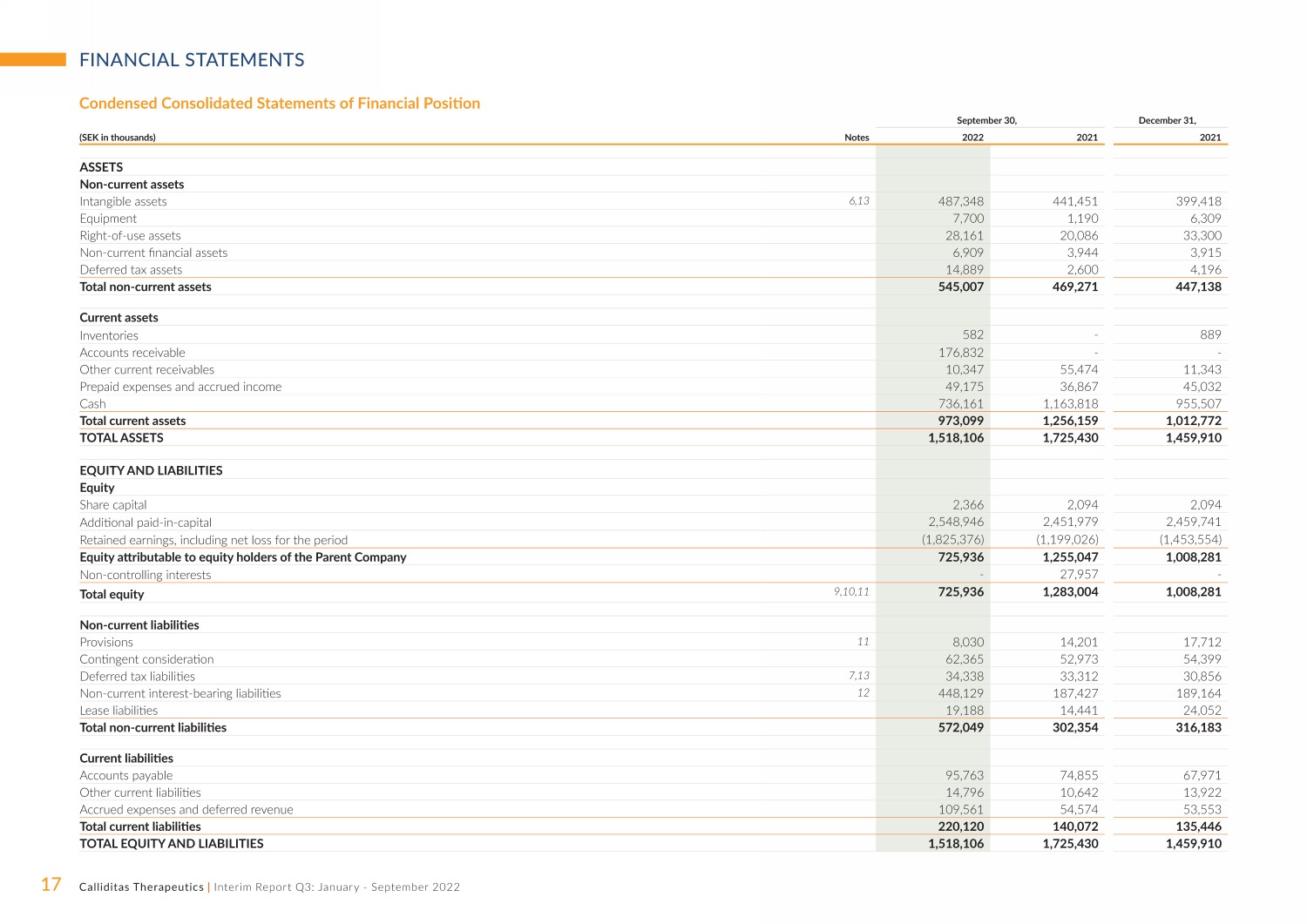Click the value 176,832 for Accounts receivable
The image size is (1307, 924).
[x=961, y=353]
